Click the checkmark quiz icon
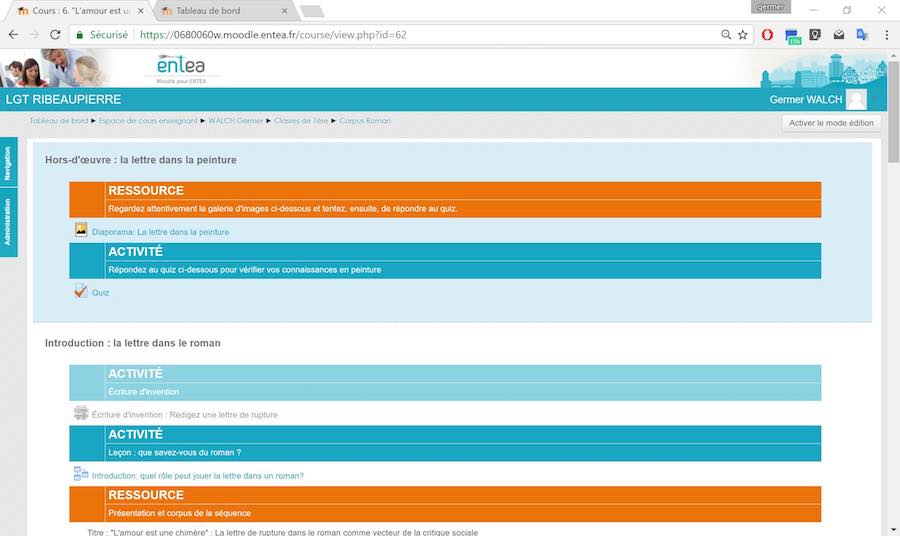900x536 pixels. click(80, 291)
